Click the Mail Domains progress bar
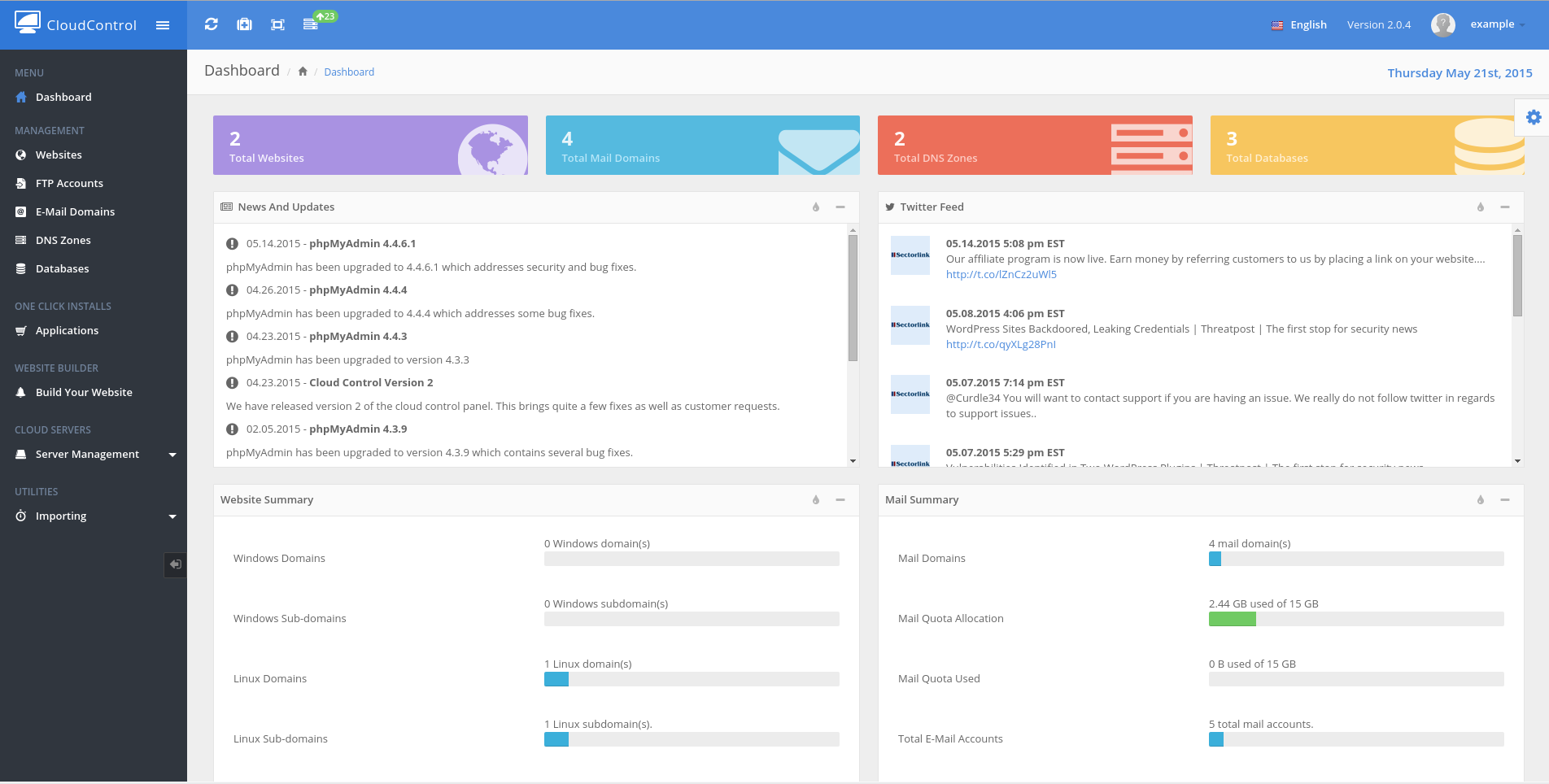The height and width of the screenshot is (784, 1549). (x=1356, y=559)
